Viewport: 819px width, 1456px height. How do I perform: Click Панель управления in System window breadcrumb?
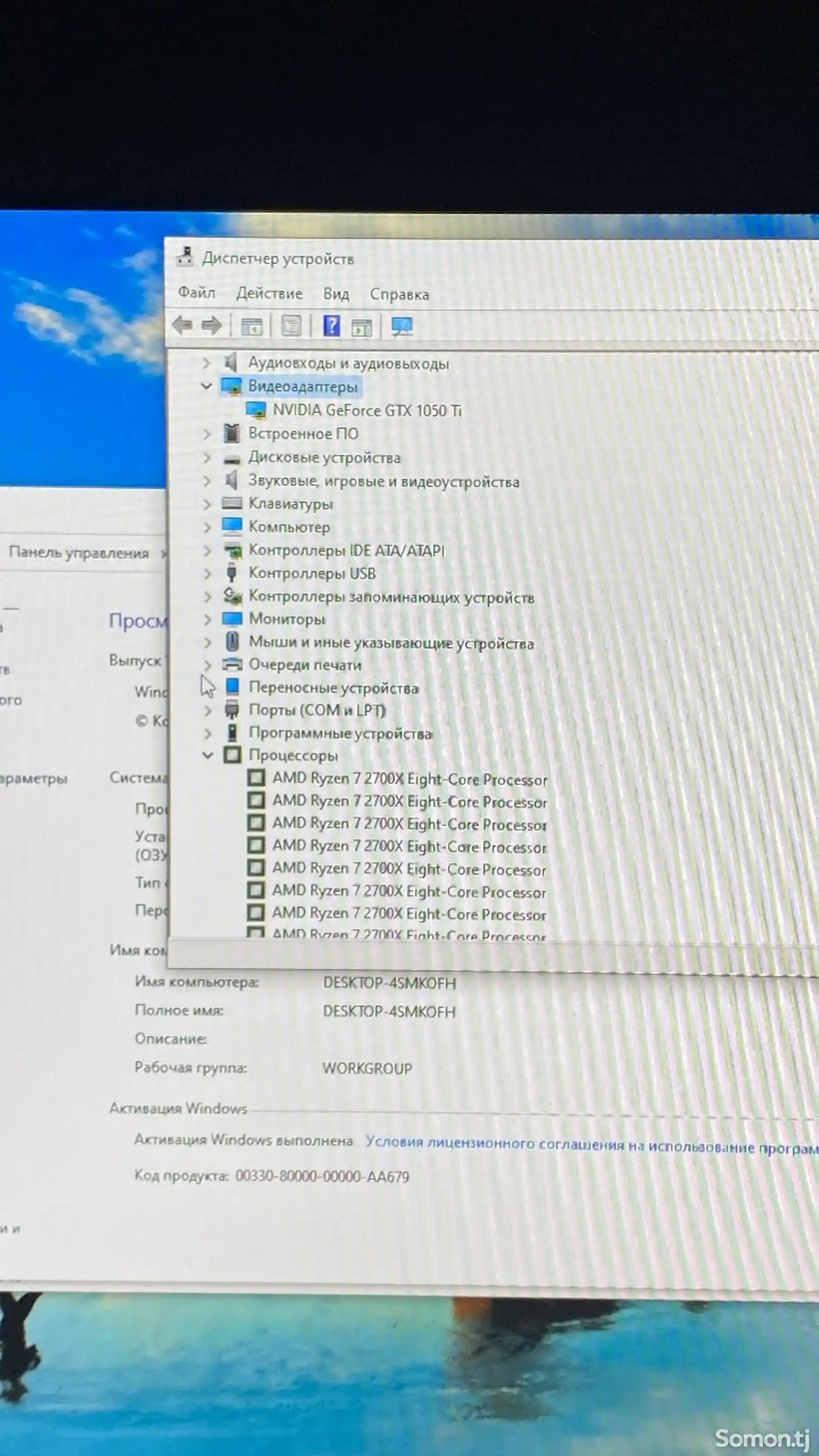78,552
